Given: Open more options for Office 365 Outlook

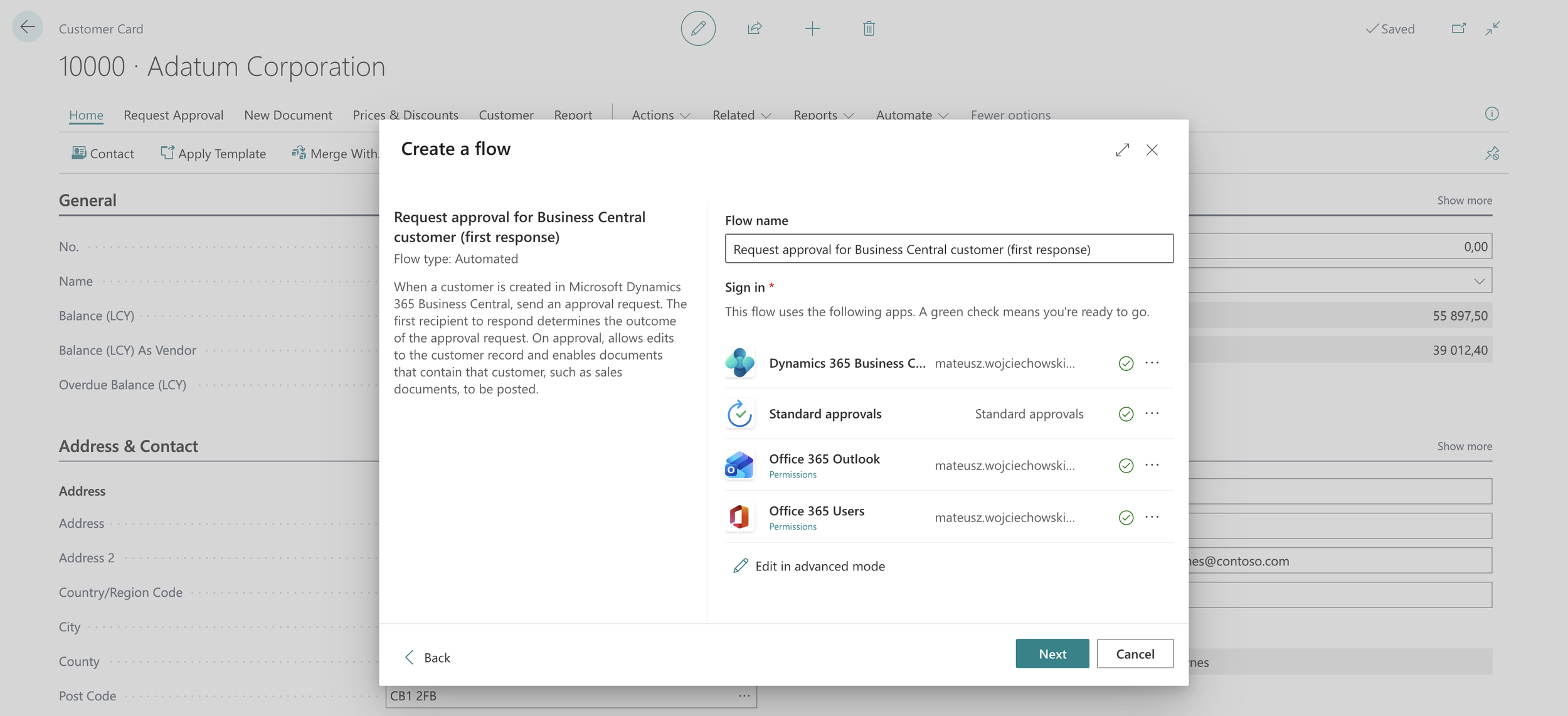Looking at the screenshot, I should pyautogui.click(x=1152, y=465).
